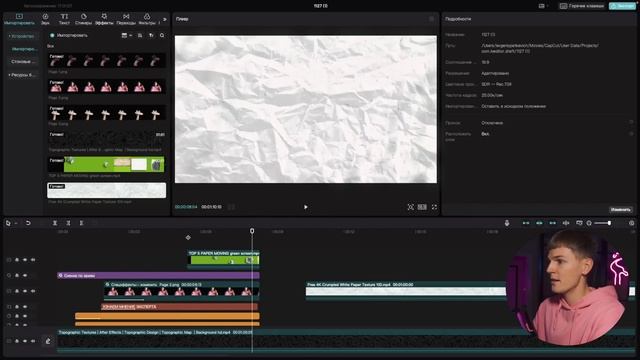The width and height of the screenshot is (640, 360).
Task: Hide the purple effect track
Action: (x=25, y=276)
